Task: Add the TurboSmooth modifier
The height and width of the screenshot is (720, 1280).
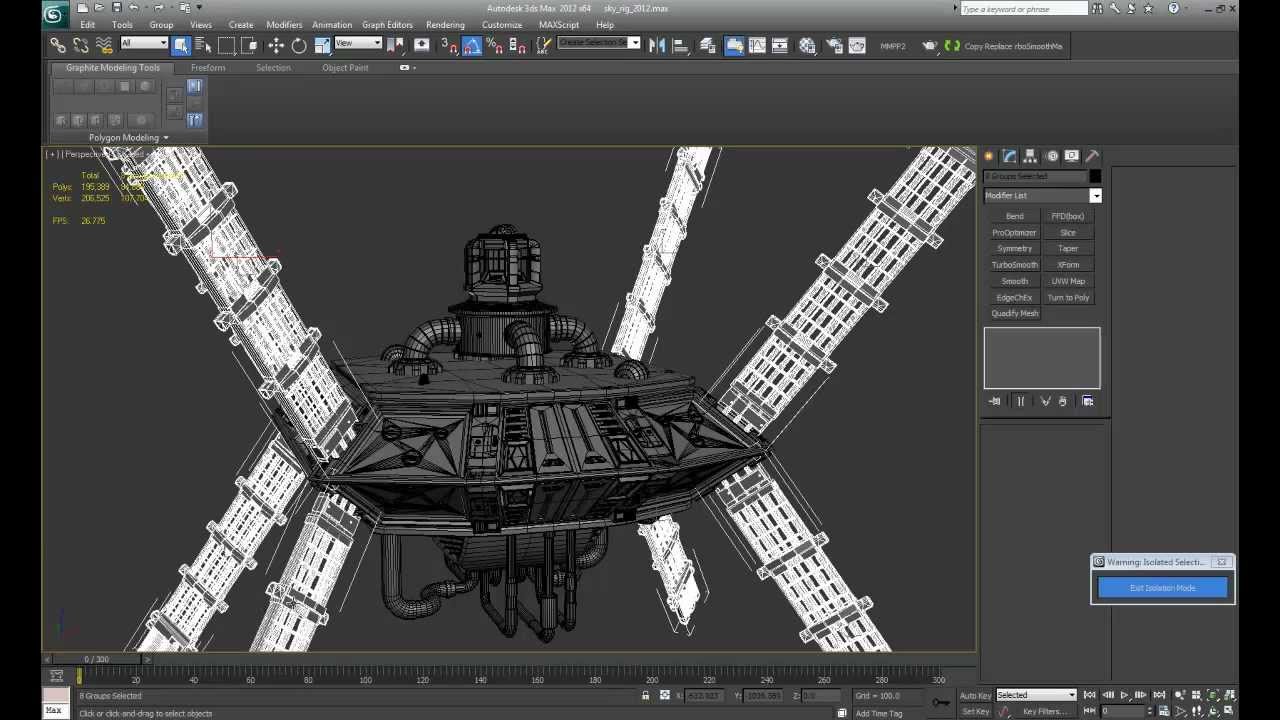Action: [1014, 265]
